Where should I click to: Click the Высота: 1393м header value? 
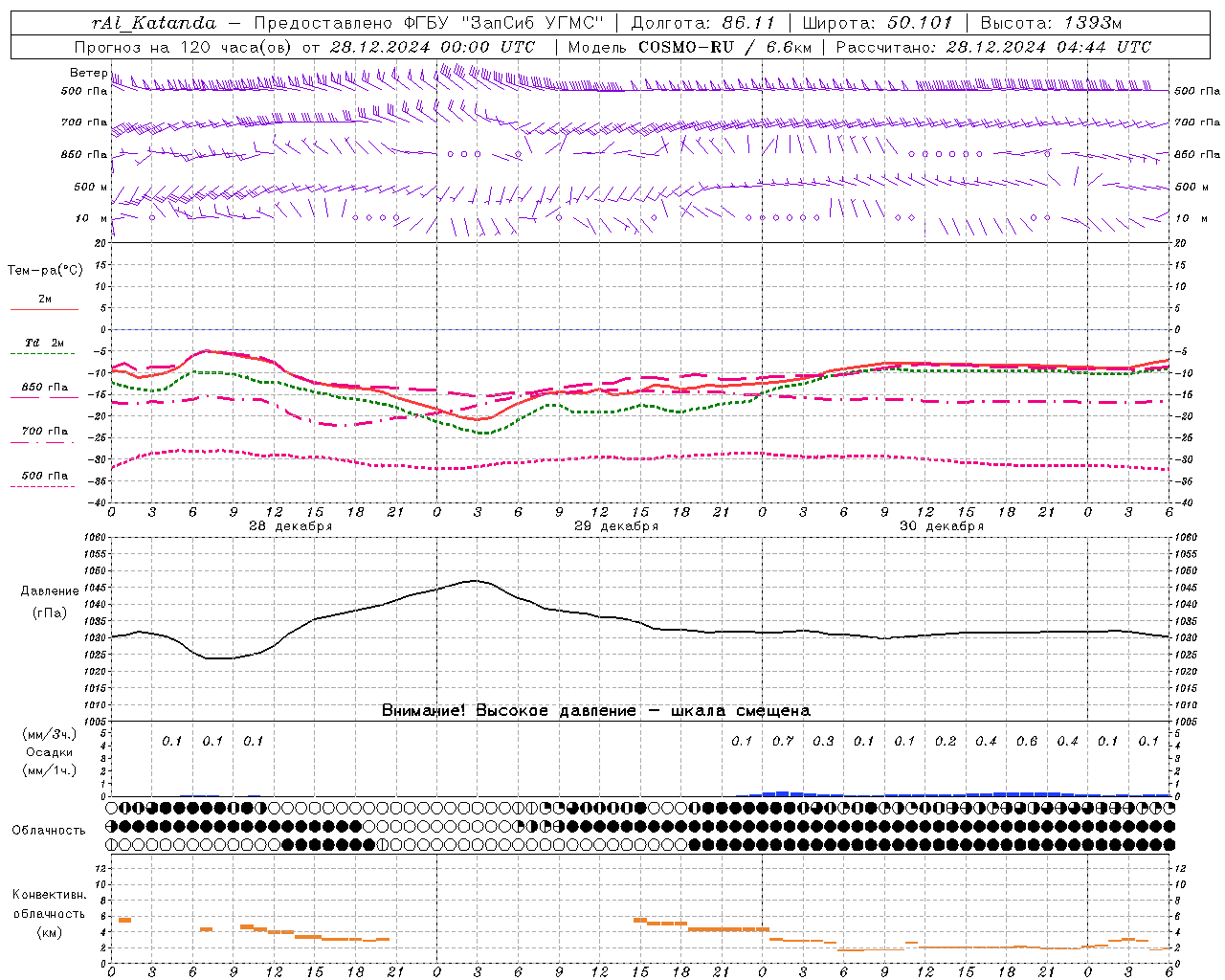coord(1051,23)
